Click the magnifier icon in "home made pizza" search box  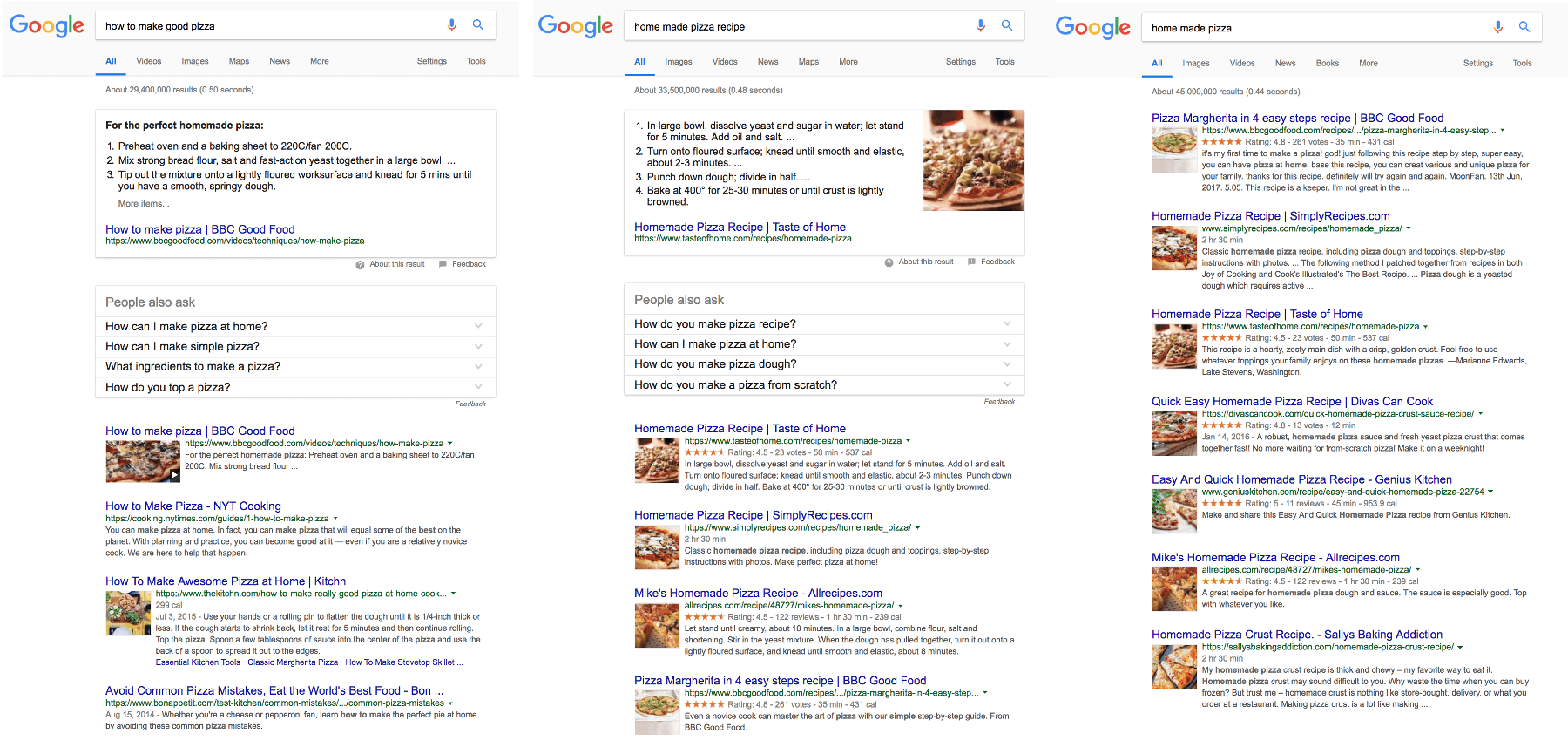point(1524,27)
